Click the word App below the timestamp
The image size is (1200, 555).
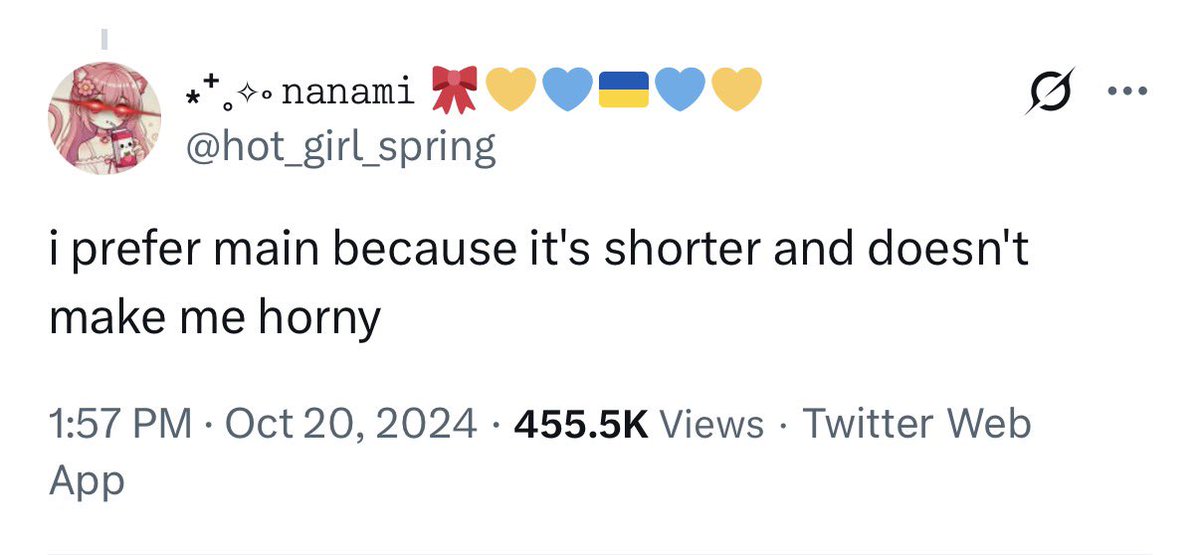pyautogui.click(x=86, y=483)
